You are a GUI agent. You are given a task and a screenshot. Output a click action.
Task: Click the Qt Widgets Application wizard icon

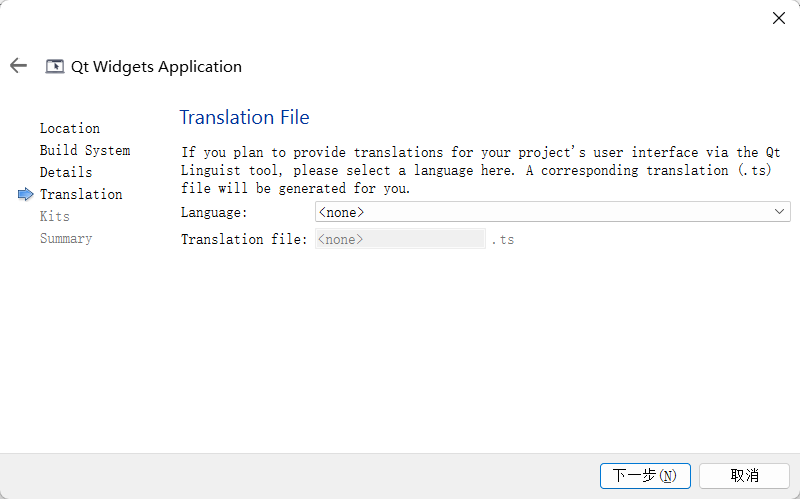[x=55, y=66]
